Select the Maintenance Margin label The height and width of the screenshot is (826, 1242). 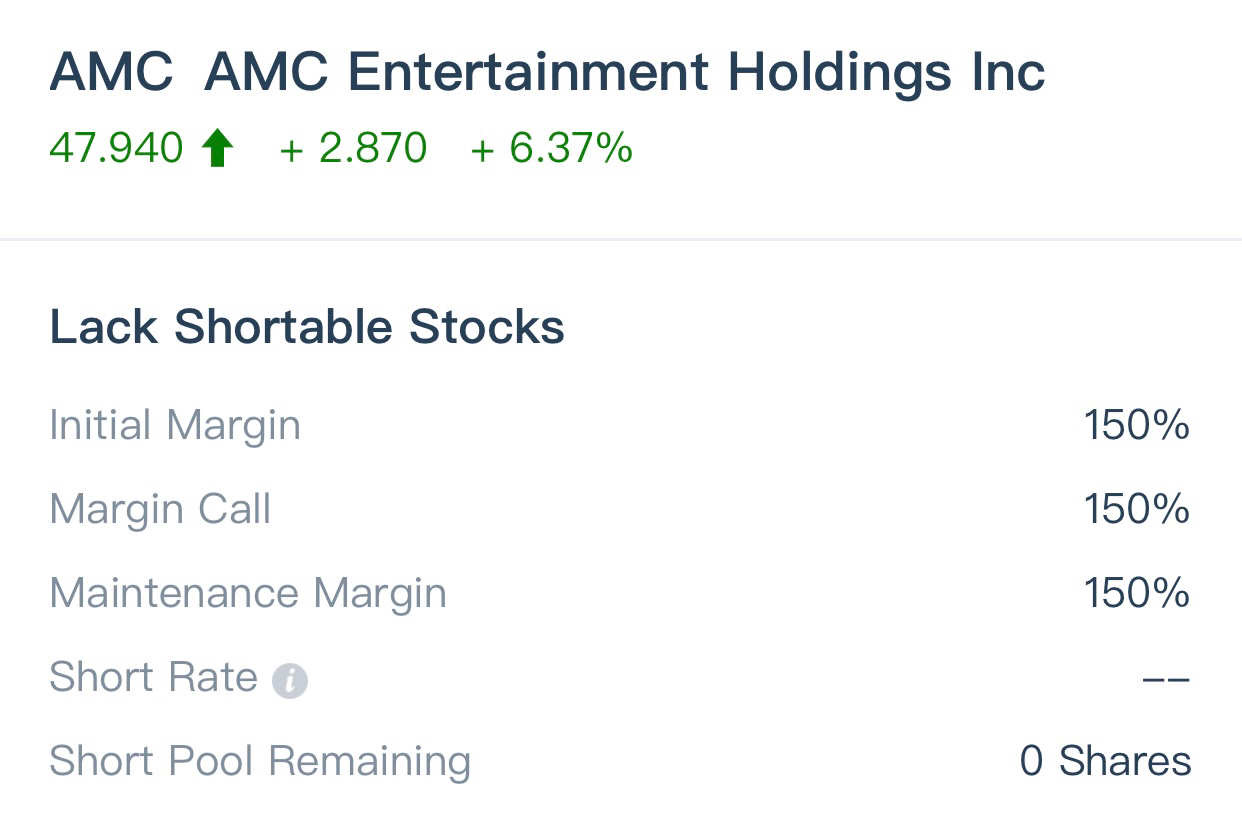coord(248,593)
